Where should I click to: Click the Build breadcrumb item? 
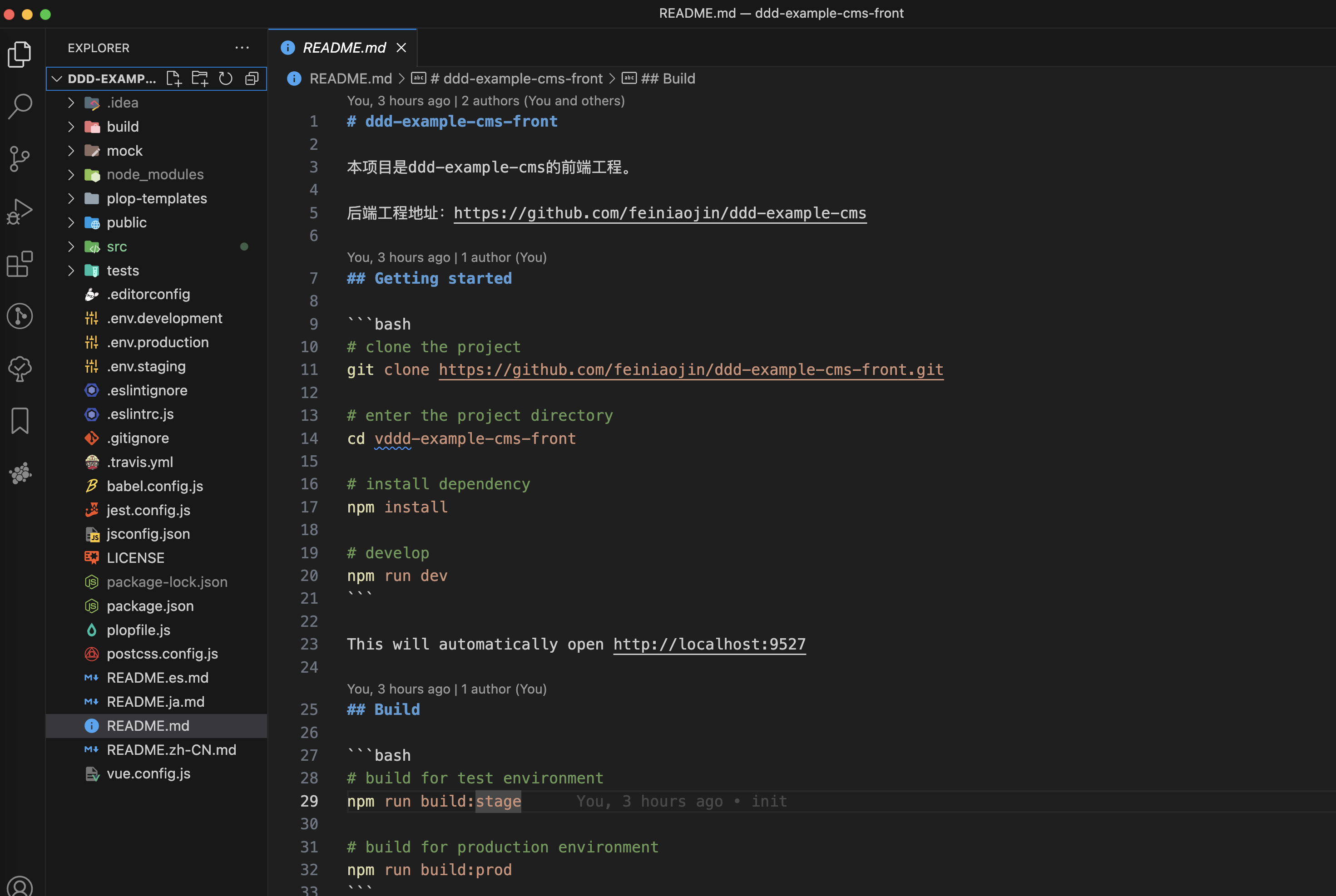coord(668,78)
